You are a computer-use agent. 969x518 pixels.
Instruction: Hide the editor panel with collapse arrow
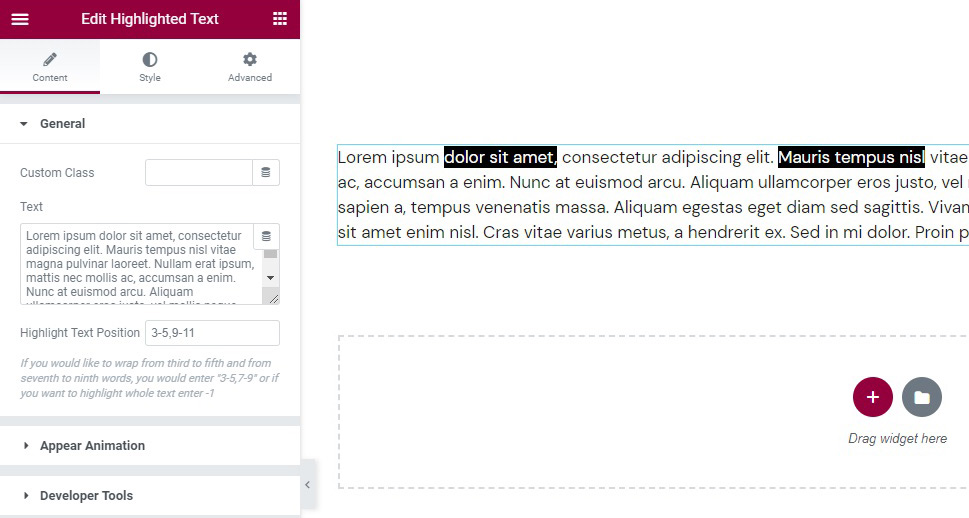pos(308,485)
